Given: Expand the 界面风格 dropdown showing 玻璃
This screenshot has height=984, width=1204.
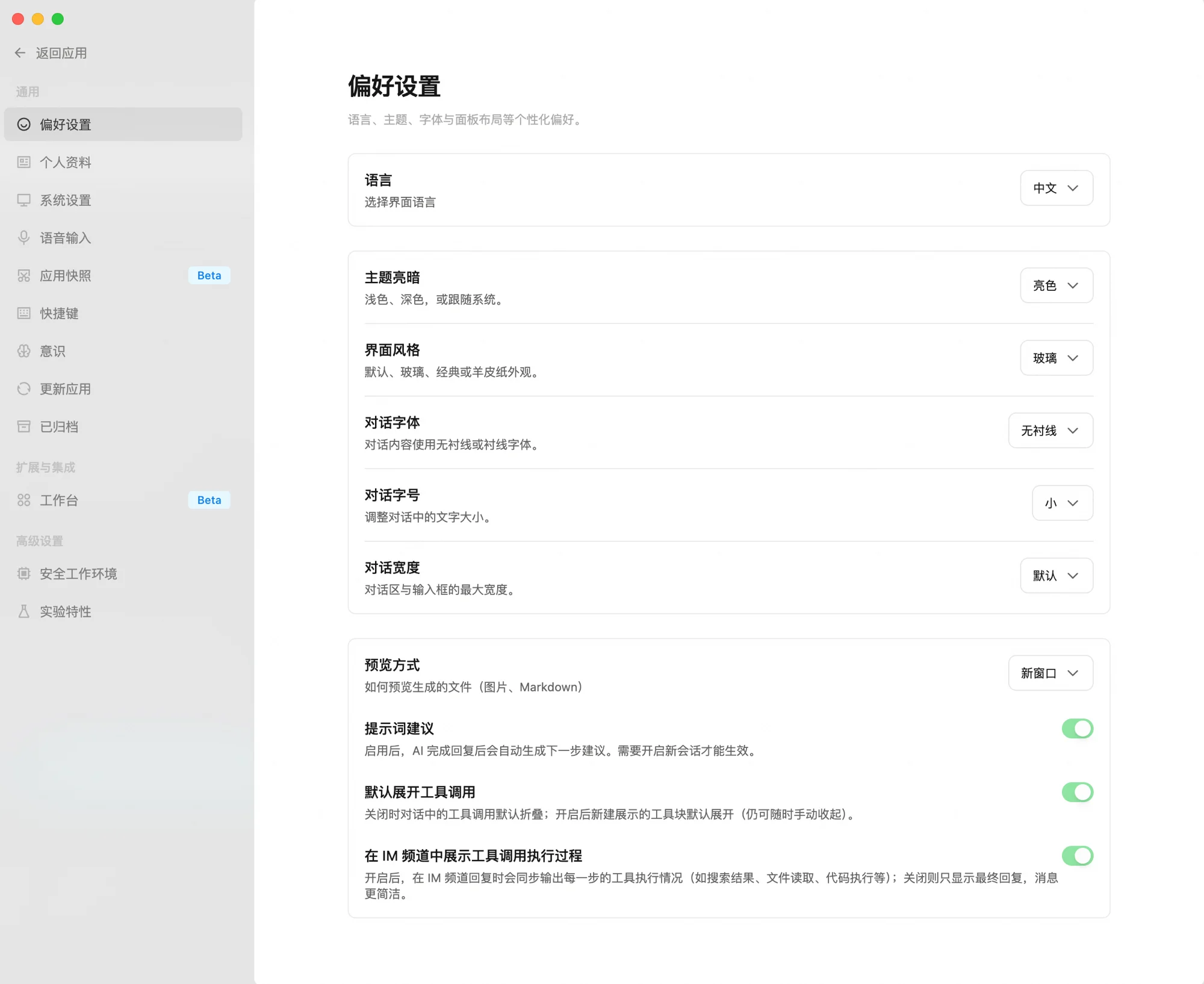Looking at the screenshot, I should [x=1057, y=358].
